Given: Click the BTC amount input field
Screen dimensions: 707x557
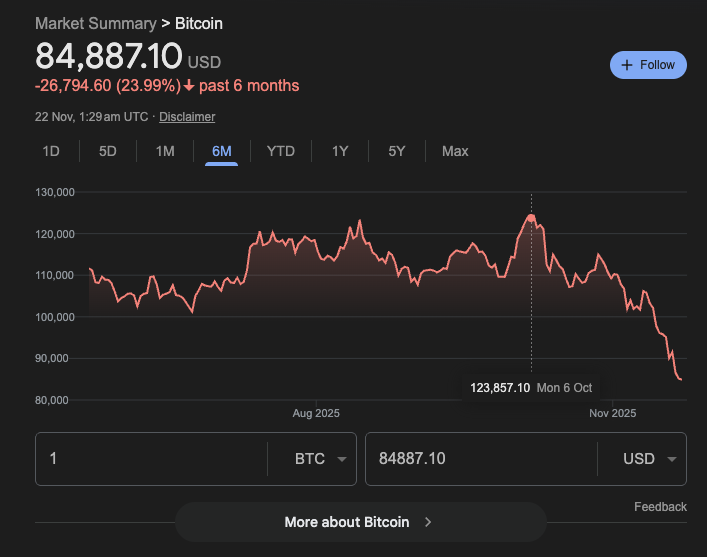Looking at the screenshot, I should click(x=150, y=459).
